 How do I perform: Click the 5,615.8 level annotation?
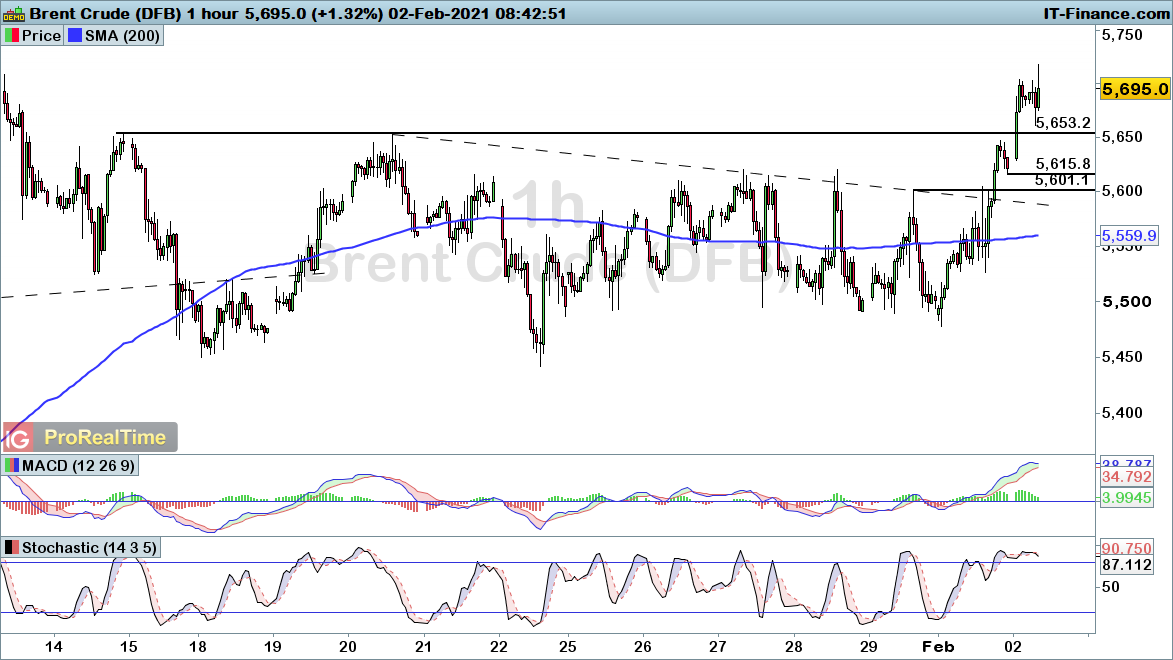pyautogui.click(x=1063, y=164)
